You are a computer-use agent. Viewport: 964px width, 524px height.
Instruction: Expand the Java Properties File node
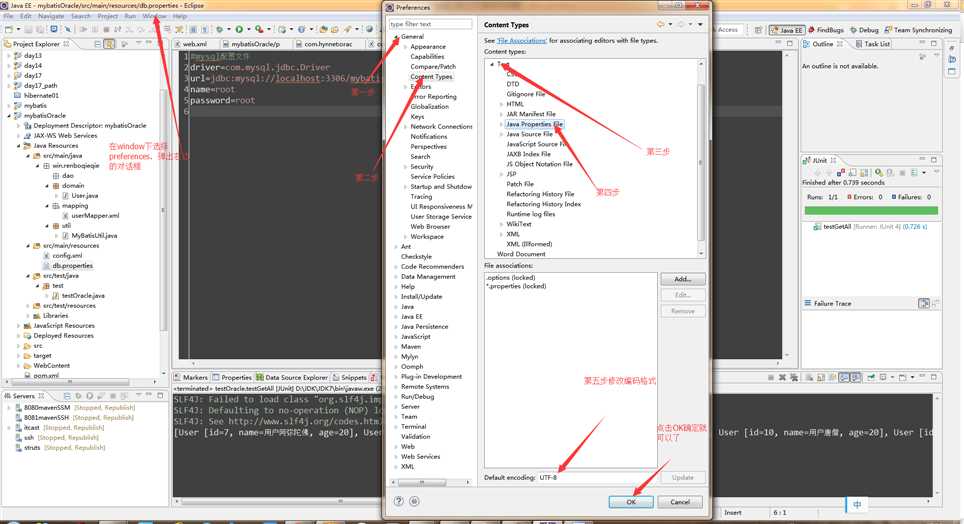point(501,124)
